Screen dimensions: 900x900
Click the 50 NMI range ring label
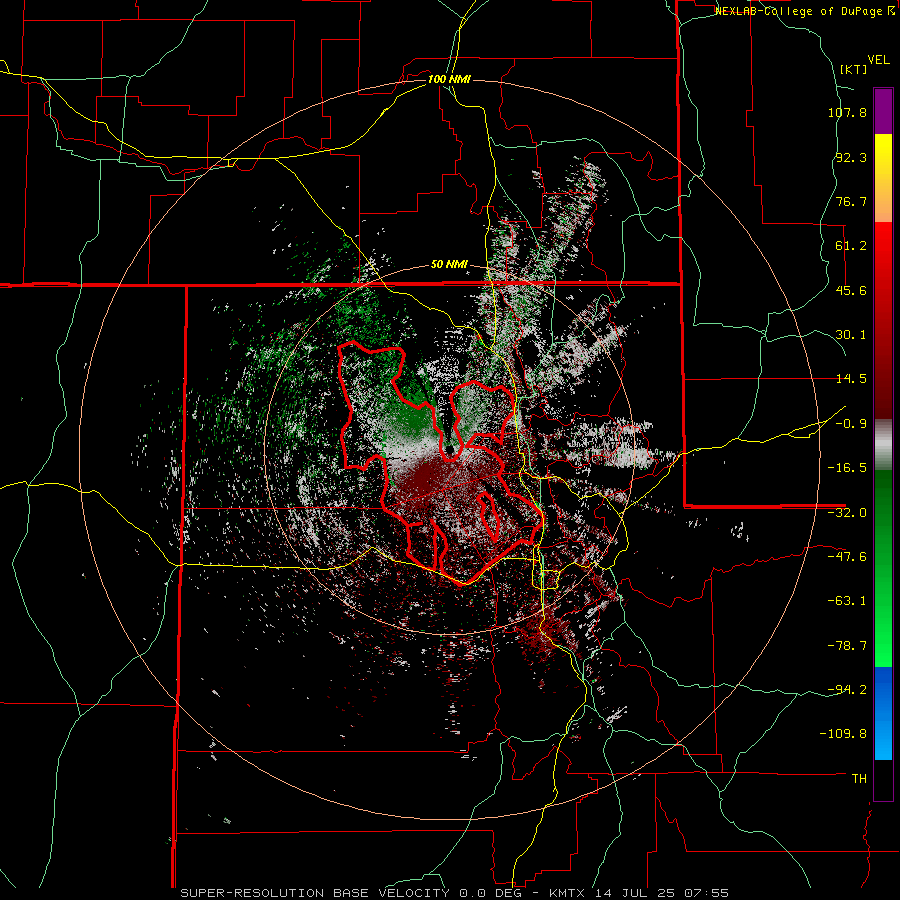[449, 265]
